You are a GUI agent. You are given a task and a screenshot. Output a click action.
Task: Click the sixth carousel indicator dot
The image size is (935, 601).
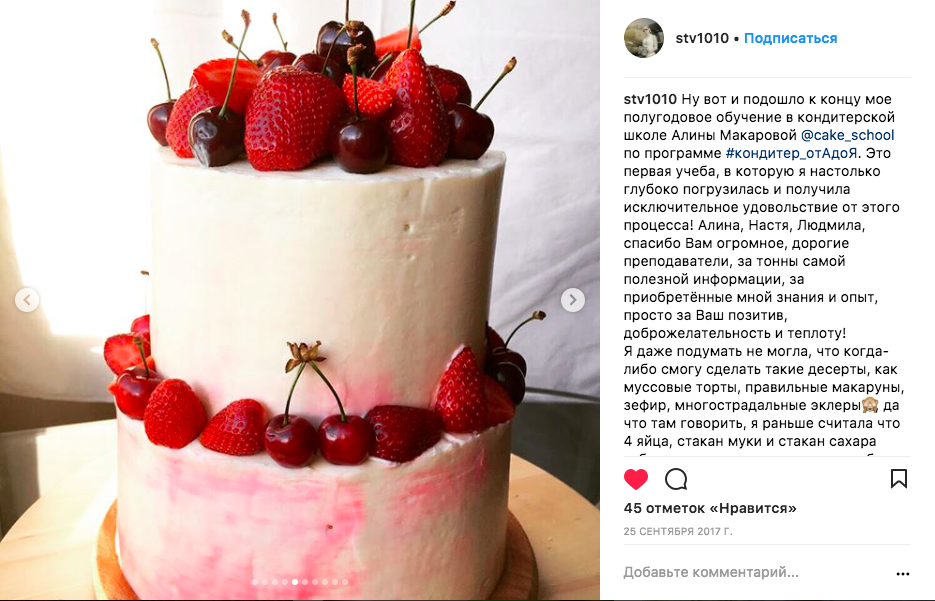[x=305, y=582]
